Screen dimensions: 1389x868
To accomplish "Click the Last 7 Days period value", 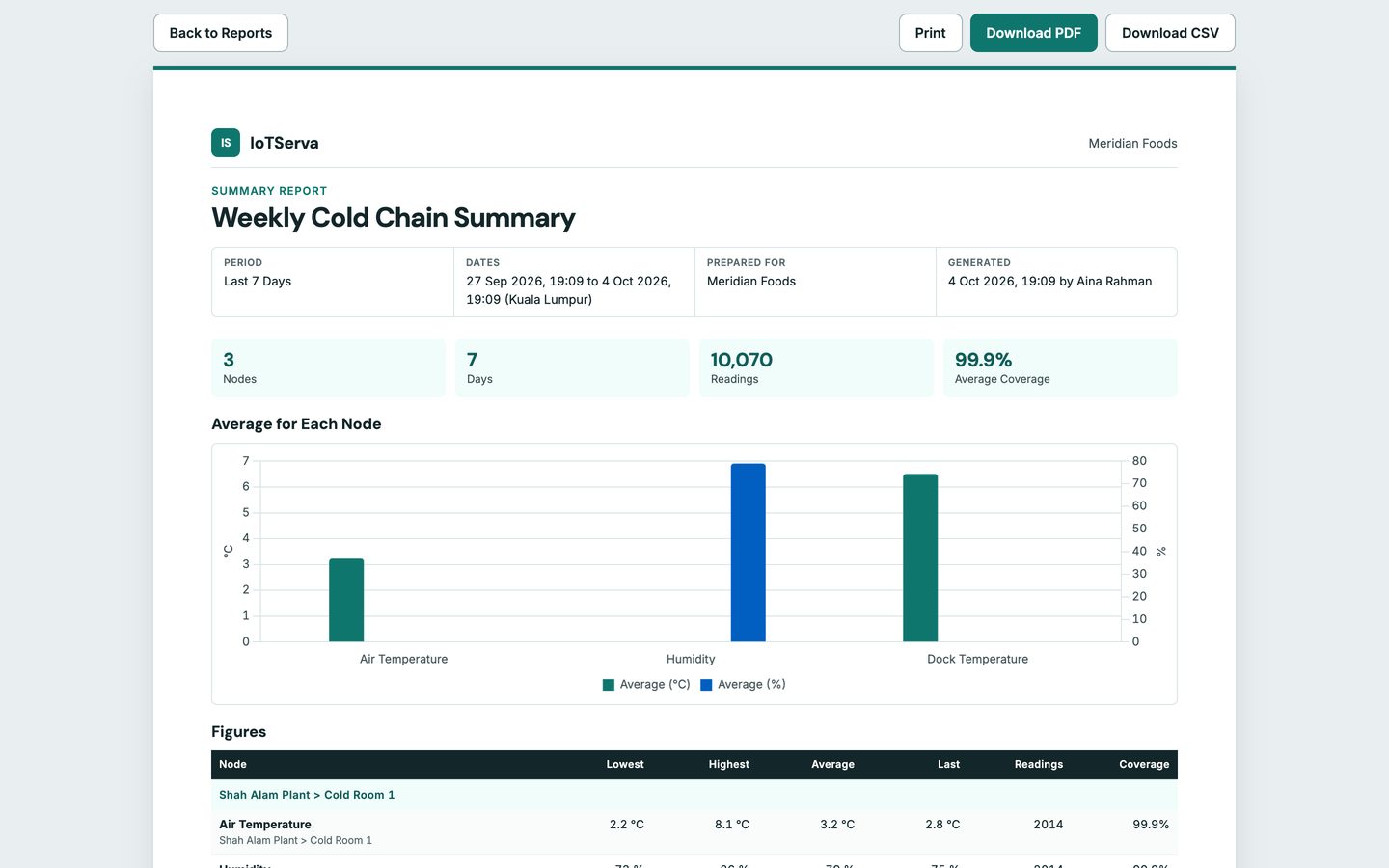I will [258, 282].
